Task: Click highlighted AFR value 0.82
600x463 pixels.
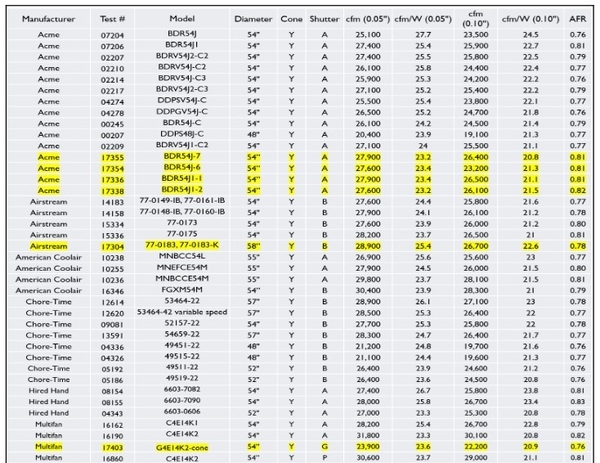Action: coord(577,191)
